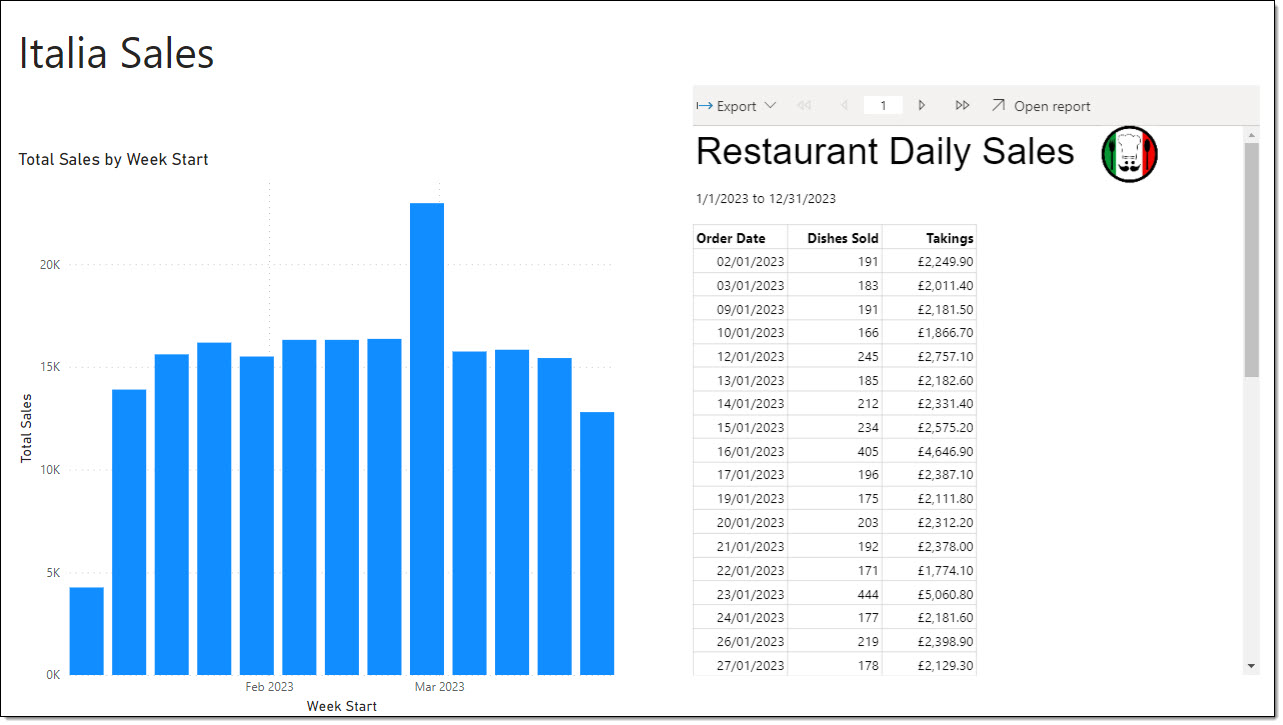
Task: Click the Total Sales by Week Start title
Action: [113, 159]
